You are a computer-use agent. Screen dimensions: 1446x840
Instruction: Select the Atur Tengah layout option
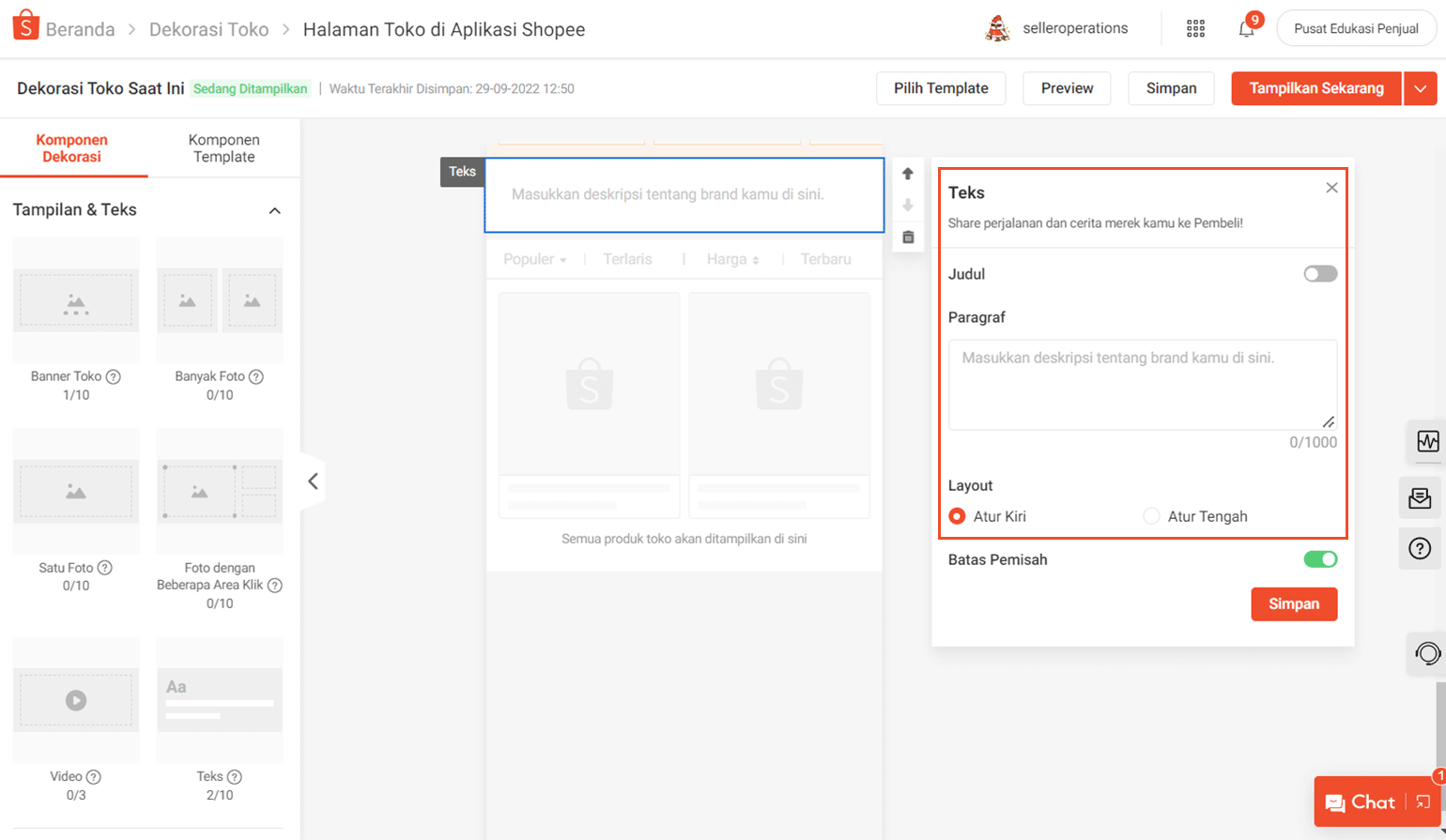tap(1152, 516)
